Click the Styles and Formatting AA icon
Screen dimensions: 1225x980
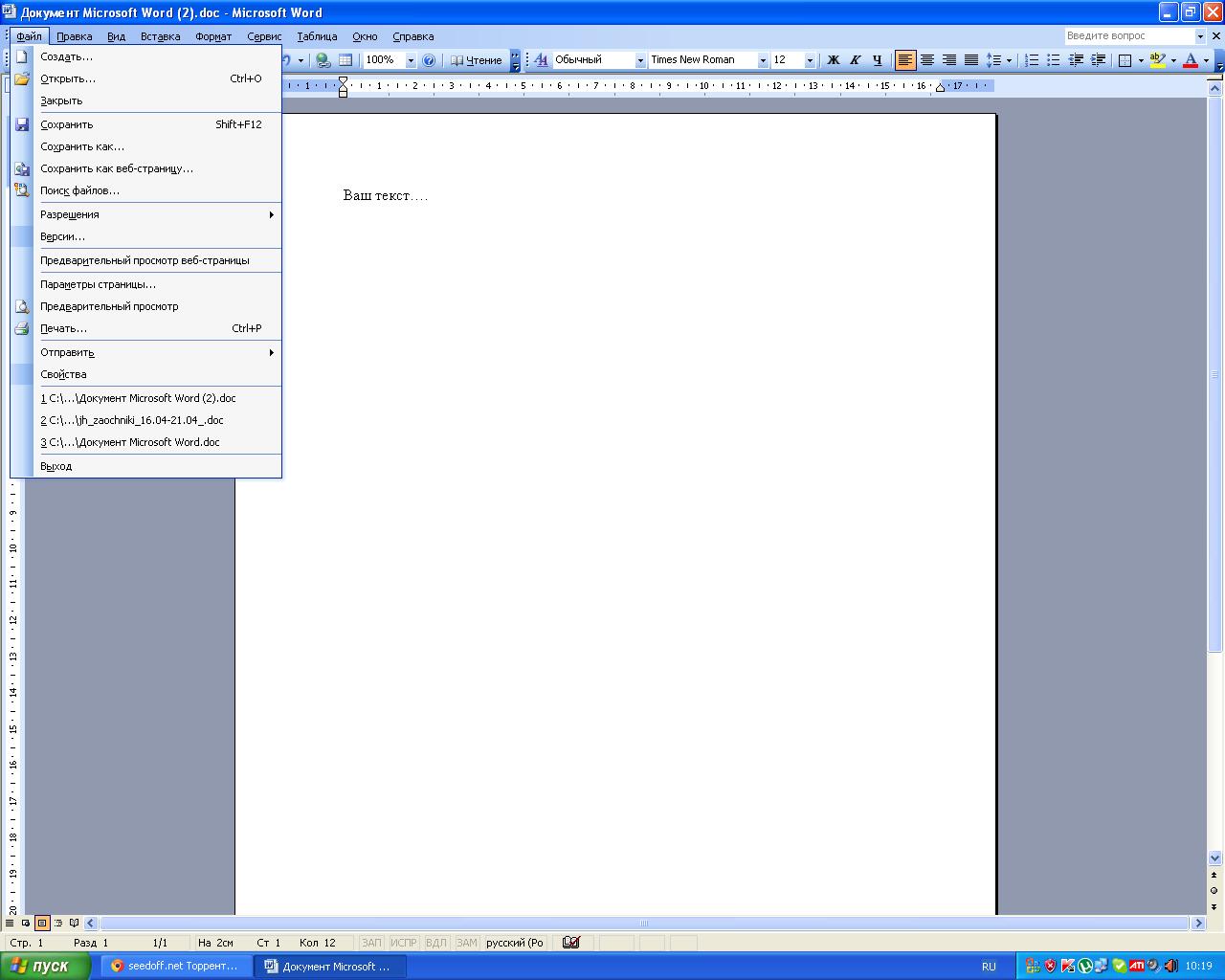tap(541, 60)
